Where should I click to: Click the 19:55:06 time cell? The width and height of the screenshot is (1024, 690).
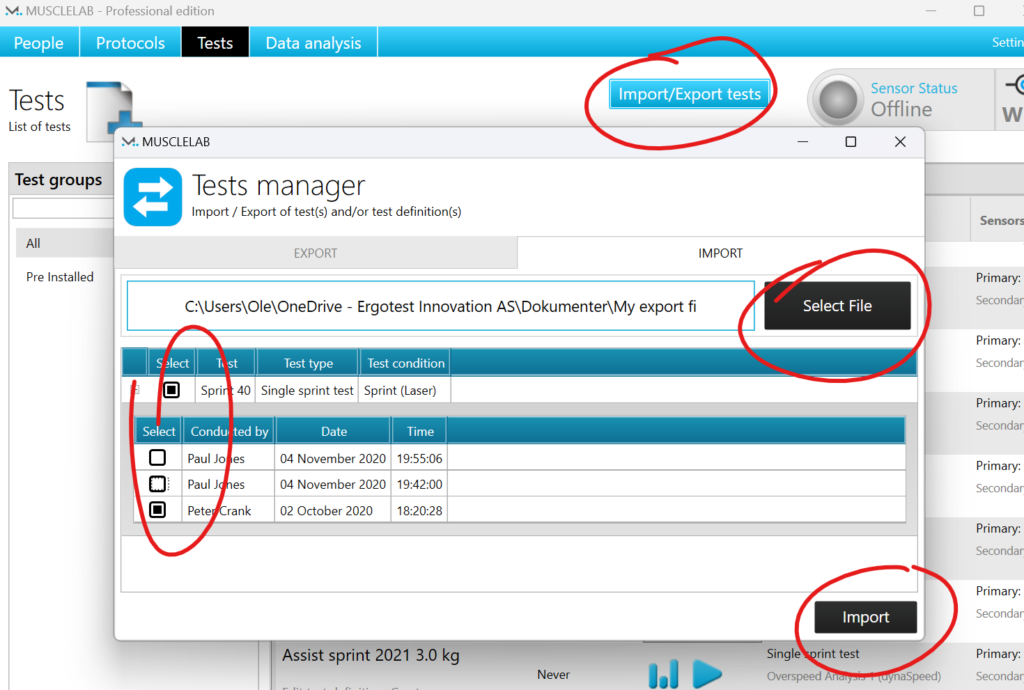(x=419, y=458)
